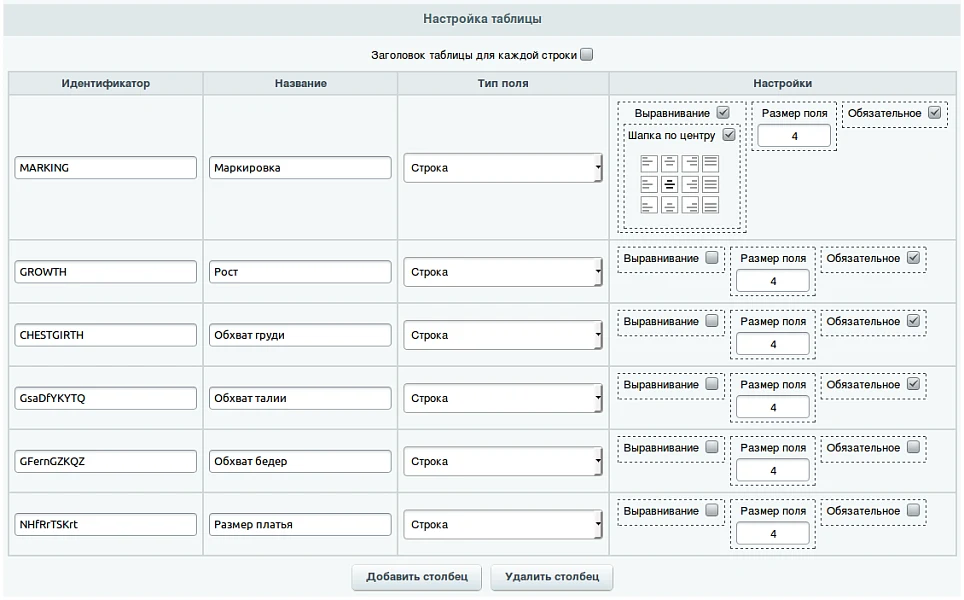Screen dimensions: 964x600
Task: Click the 'Добавить столбец' button
Action: click(417, 577)
